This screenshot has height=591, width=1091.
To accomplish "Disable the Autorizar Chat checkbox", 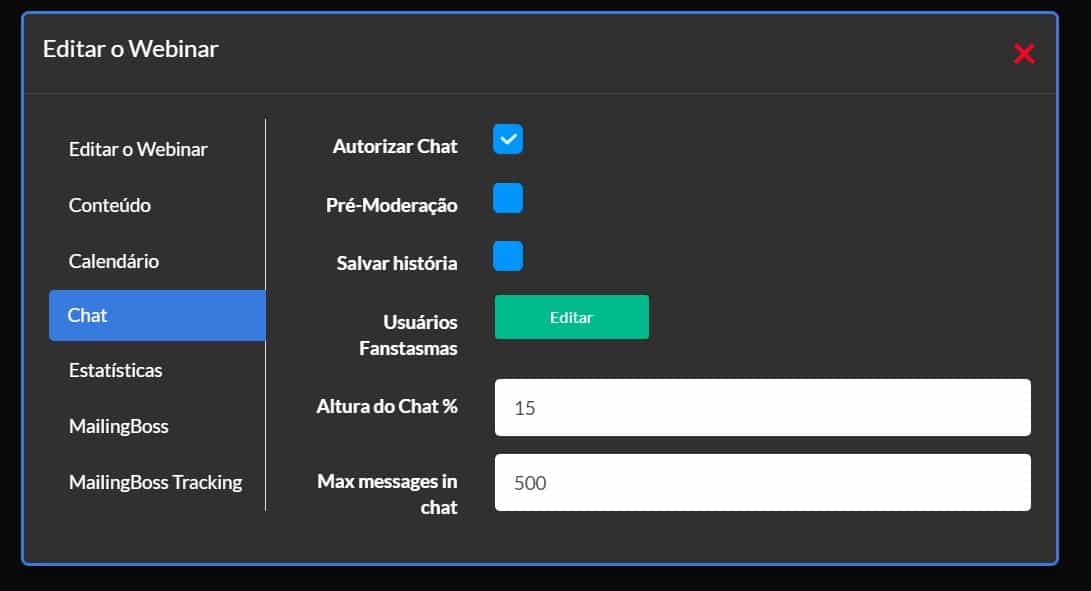I will tap(507, 140).
